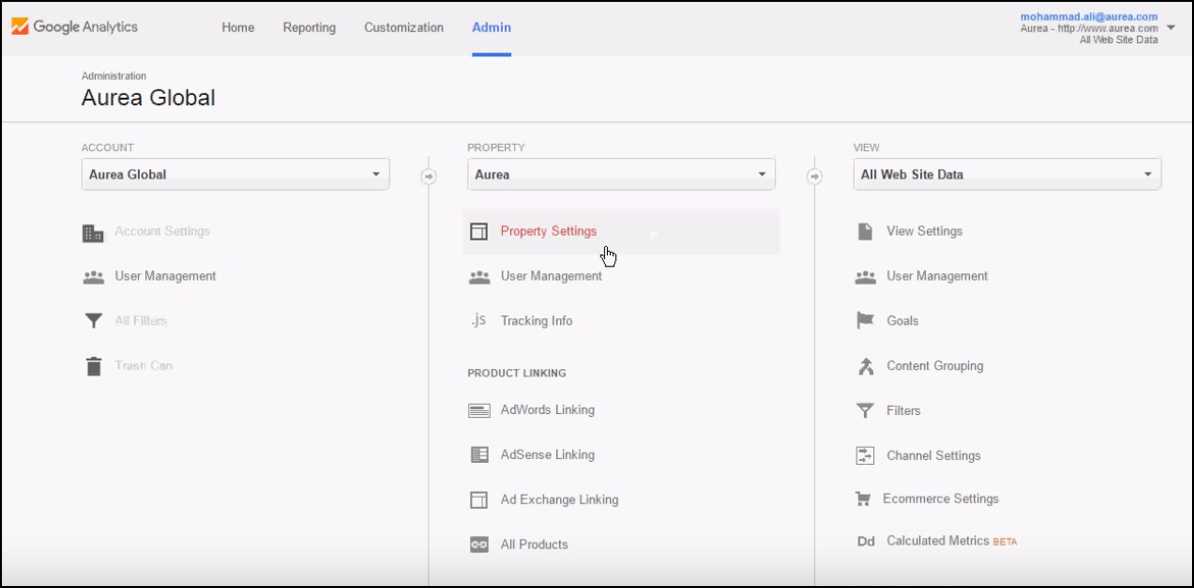This screenshot has height=588, width=1194.
Task: Click the Goals flag icon
Action: [x=865, y=321]
